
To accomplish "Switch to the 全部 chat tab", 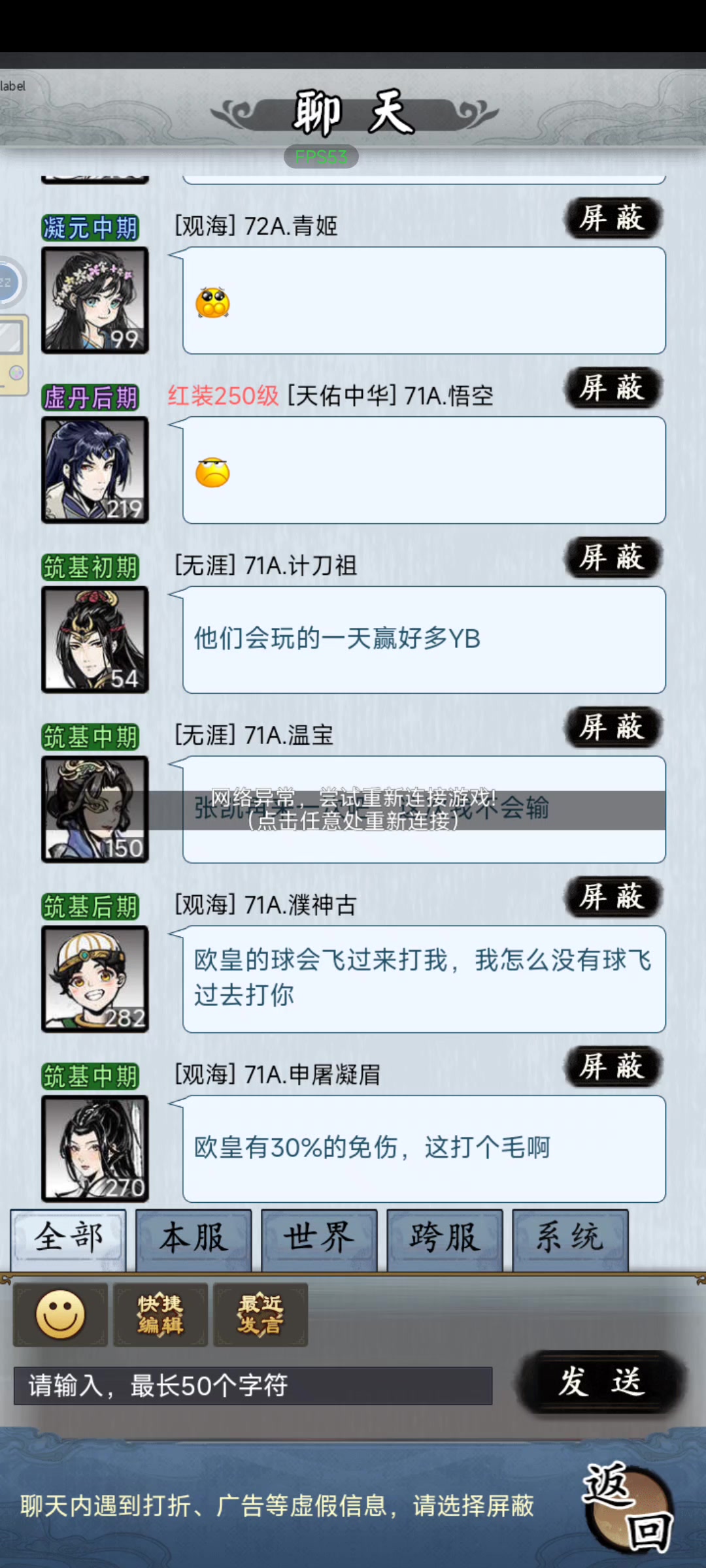I will pos(69,1239).
